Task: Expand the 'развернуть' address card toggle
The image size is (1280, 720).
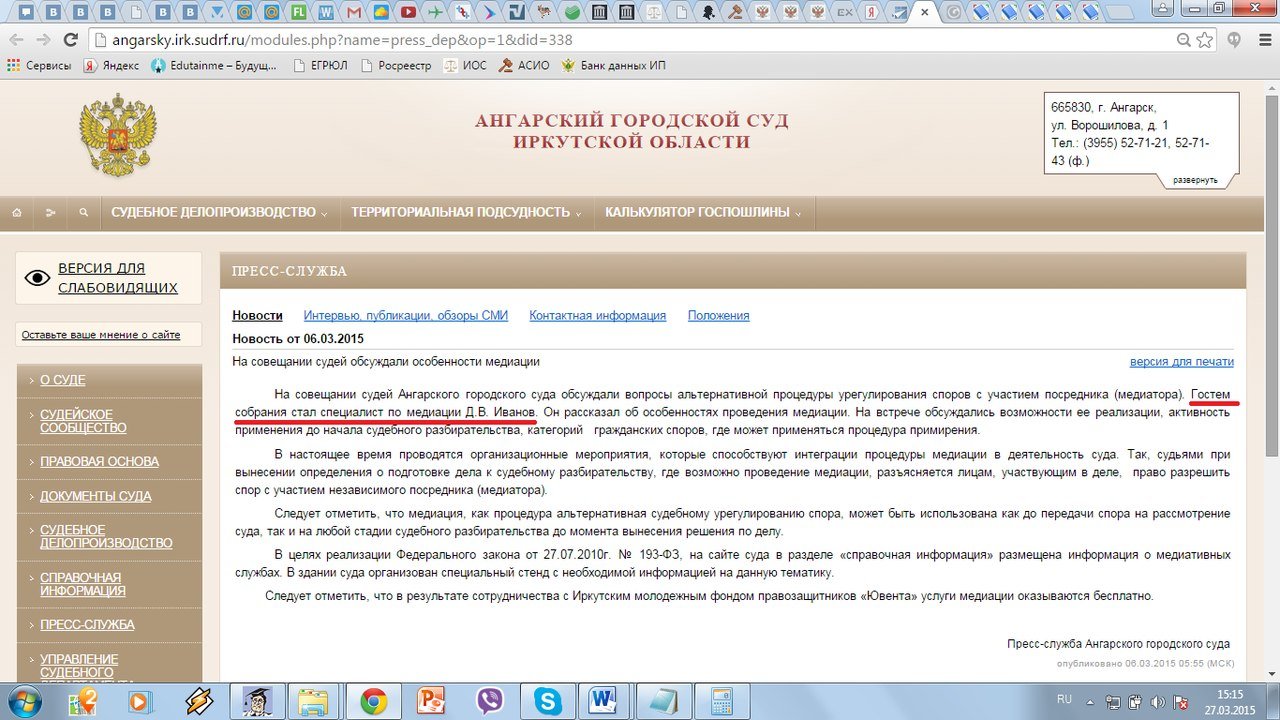Action: pos(1195,180)
